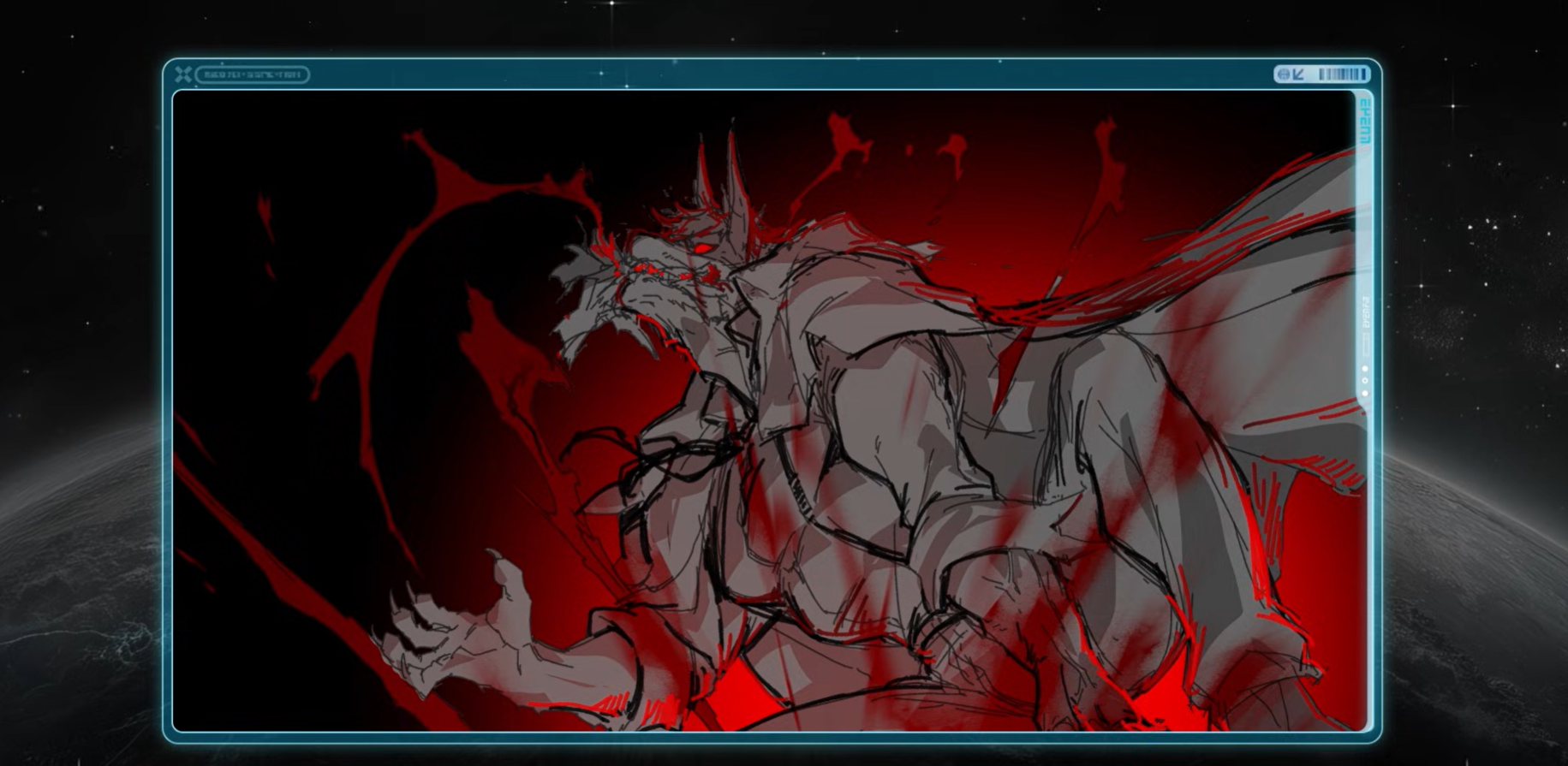Screen dimensions: 1568x766
Task: Click the globe icon in the top-right pill
Action: [x=1283, y=74]
